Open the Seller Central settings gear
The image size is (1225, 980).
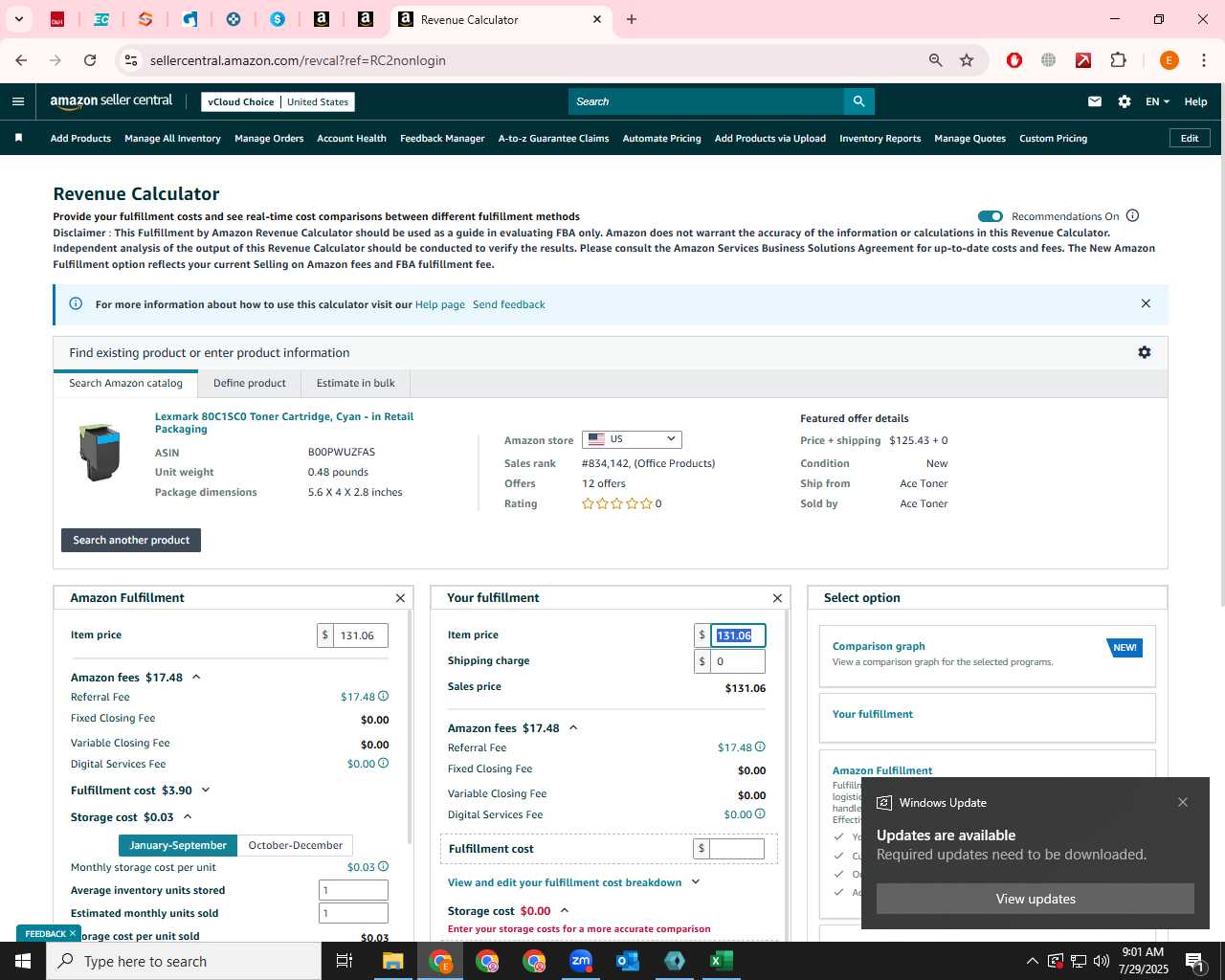[1125, 101]
